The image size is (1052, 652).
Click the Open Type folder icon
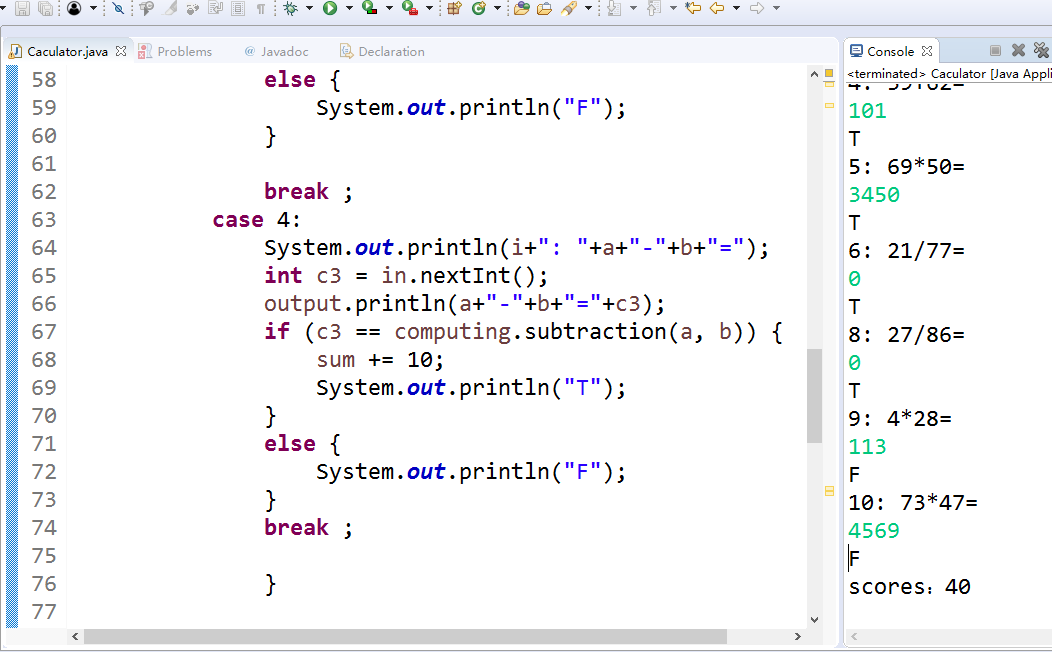[522, 8]
